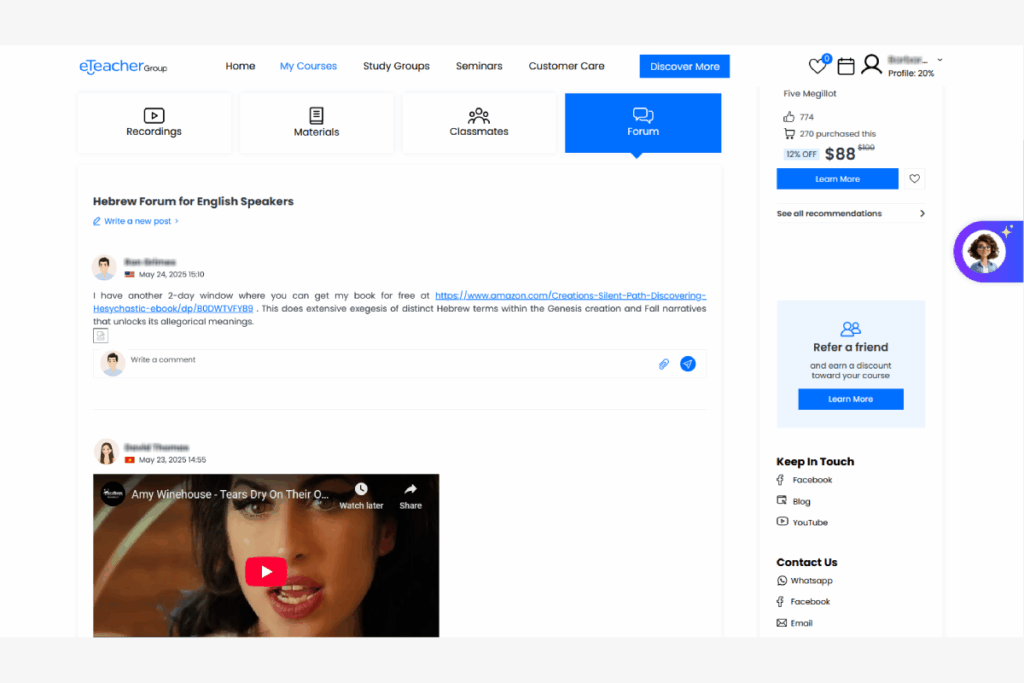Click the broken image attachment icon under the post

pos(101,336)
